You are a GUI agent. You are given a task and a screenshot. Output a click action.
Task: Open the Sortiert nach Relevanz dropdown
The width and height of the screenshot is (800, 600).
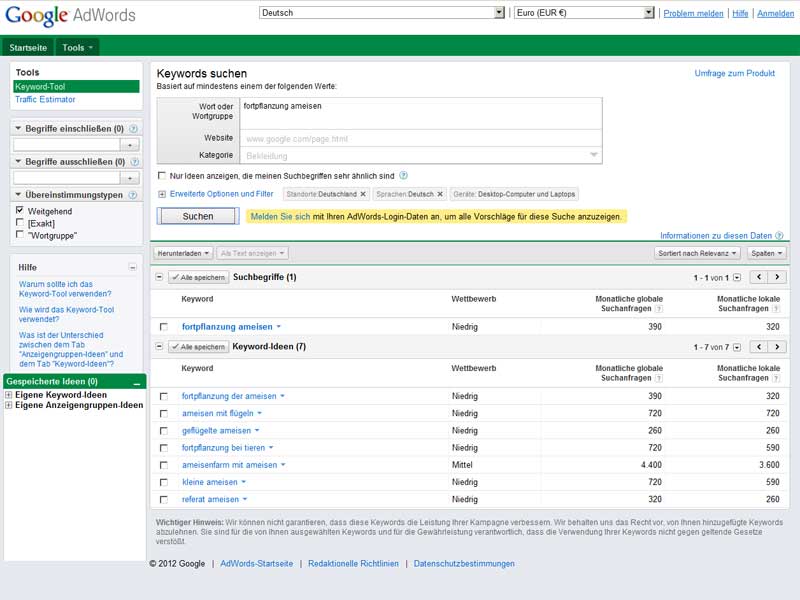point(698,254)
